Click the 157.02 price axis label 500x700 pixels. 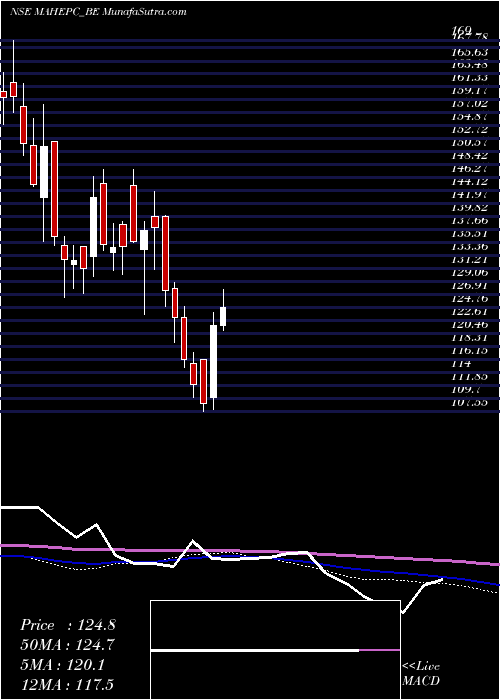click(469, 104)
